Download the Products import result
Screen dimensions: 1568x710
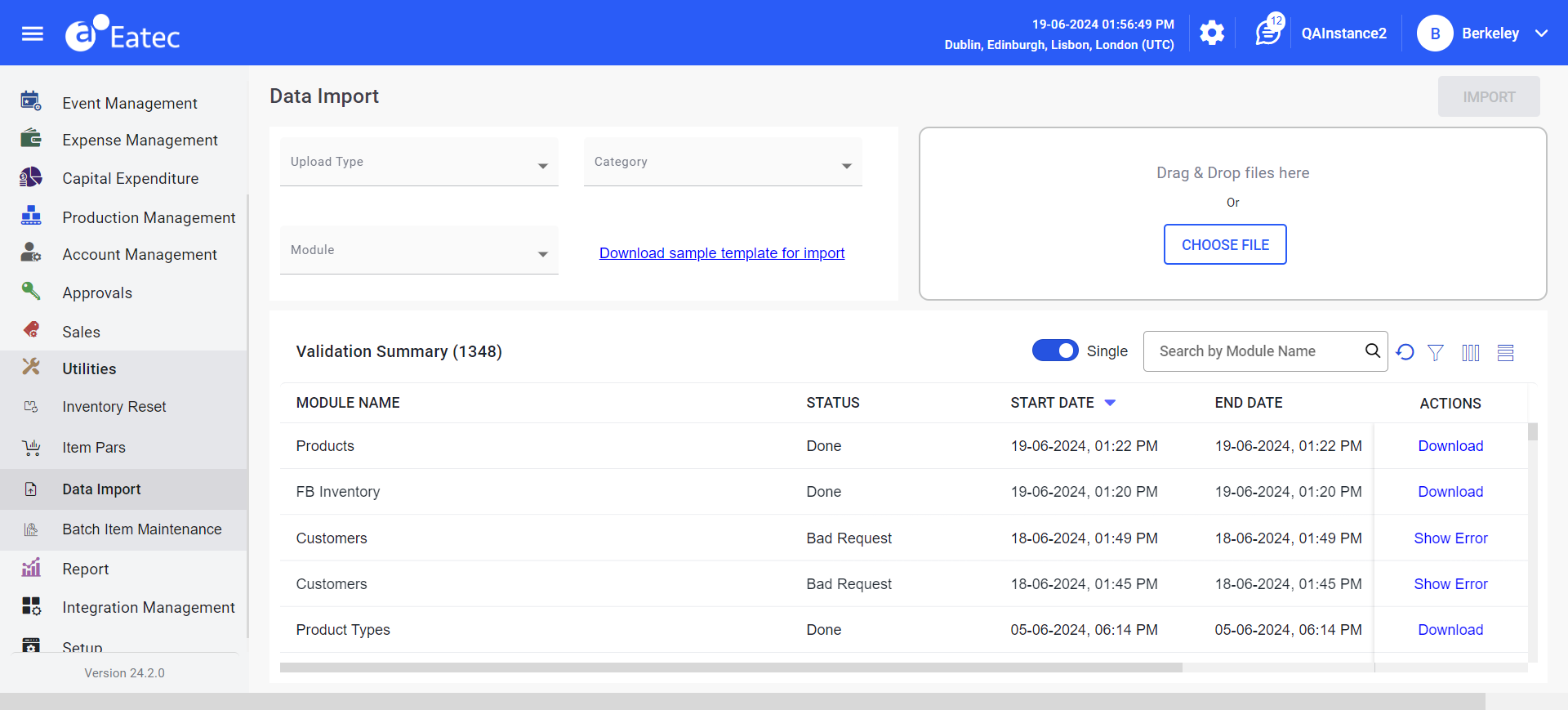1450,446
